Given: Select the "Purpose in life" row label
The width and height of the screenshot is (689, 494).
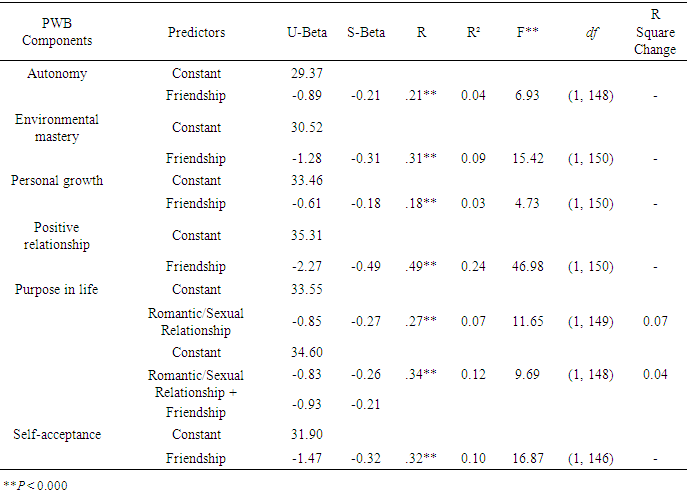Looking at the screenshot, I should click(56, 290).
